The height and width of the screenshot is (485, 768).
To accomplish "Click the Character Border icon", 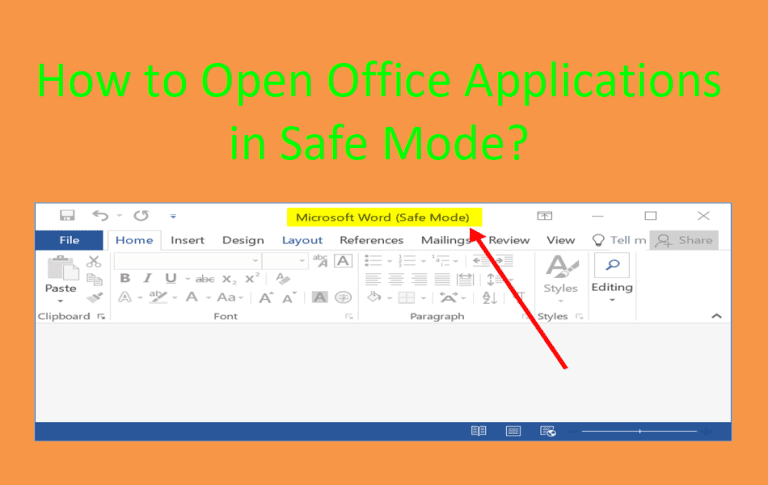I will tap(343, 261).
